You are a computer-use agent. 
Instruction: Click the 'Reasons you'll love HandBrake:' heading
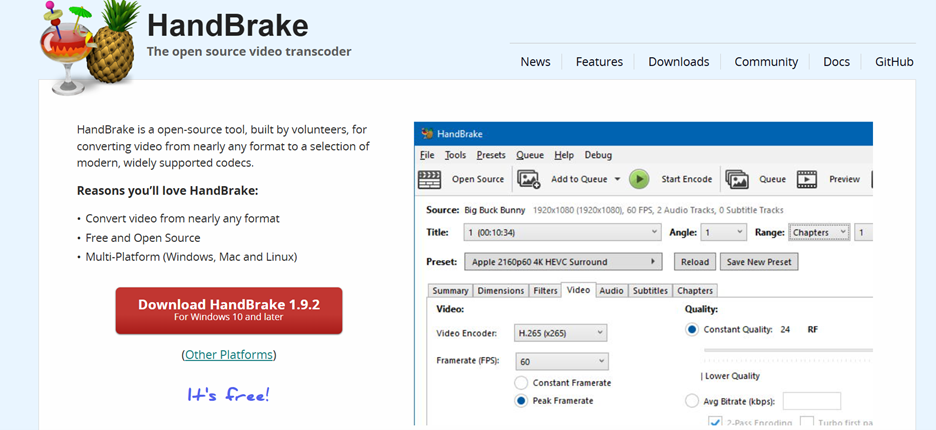coord(168,191)
